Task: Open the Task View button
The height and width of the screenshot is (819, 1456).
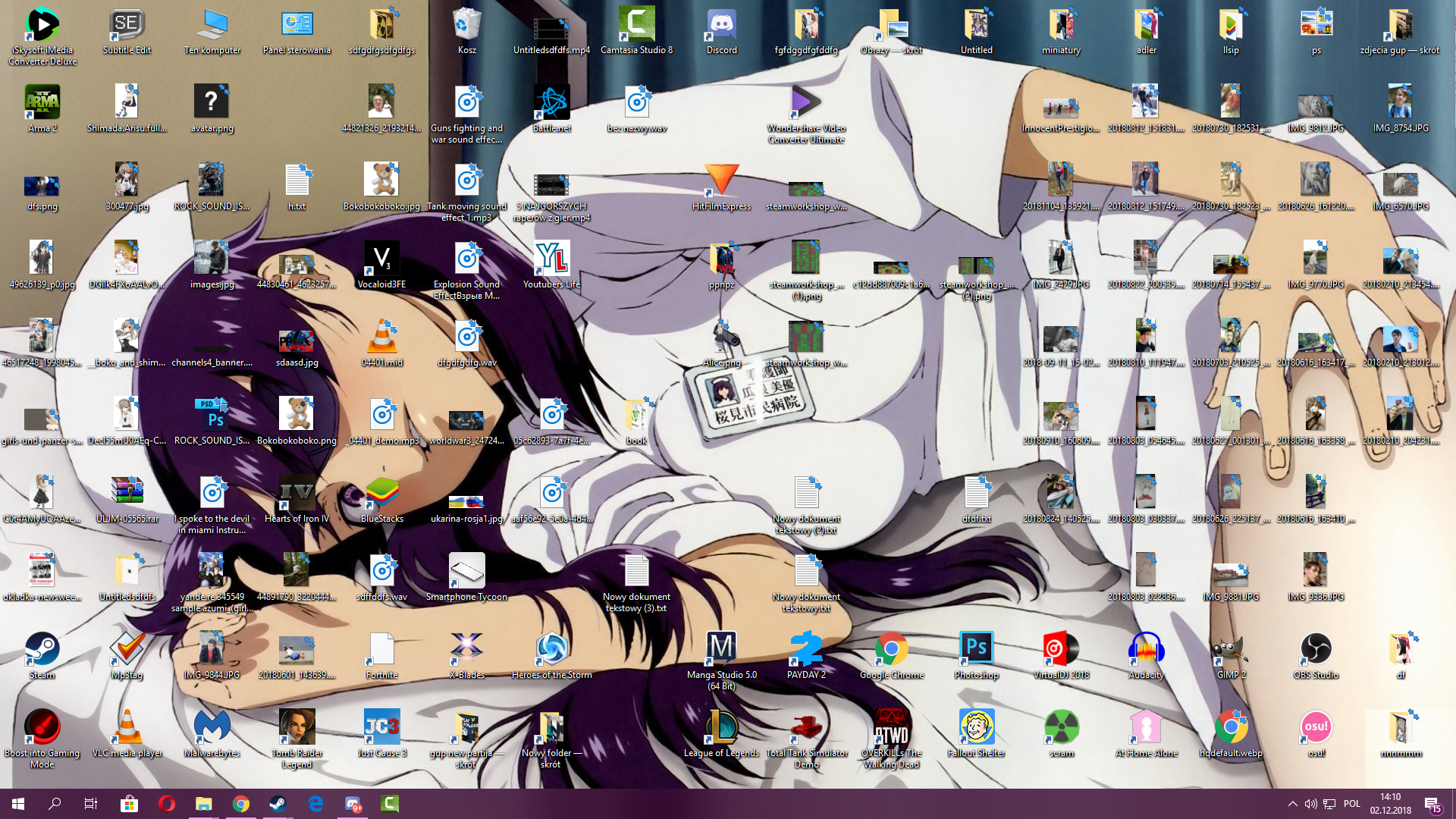Action: [x=91, y=804]
